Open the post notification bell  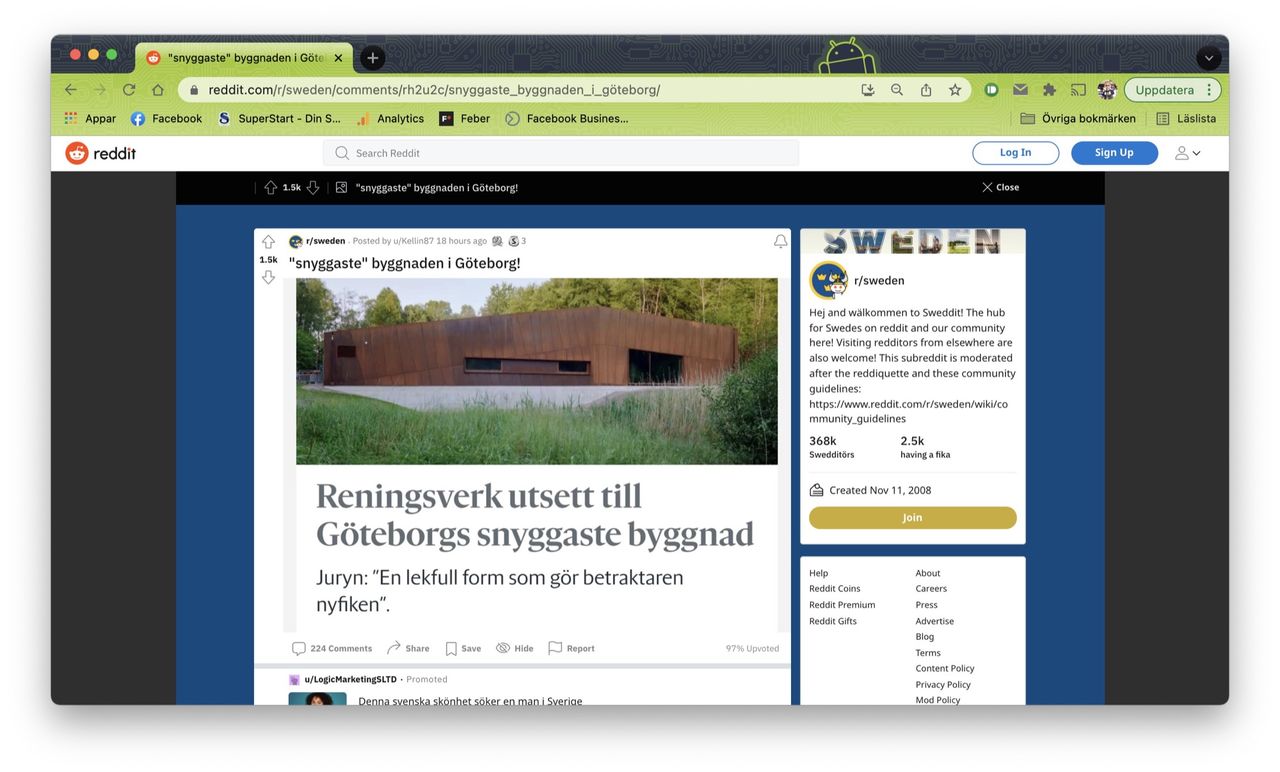[x=780, y=240]
